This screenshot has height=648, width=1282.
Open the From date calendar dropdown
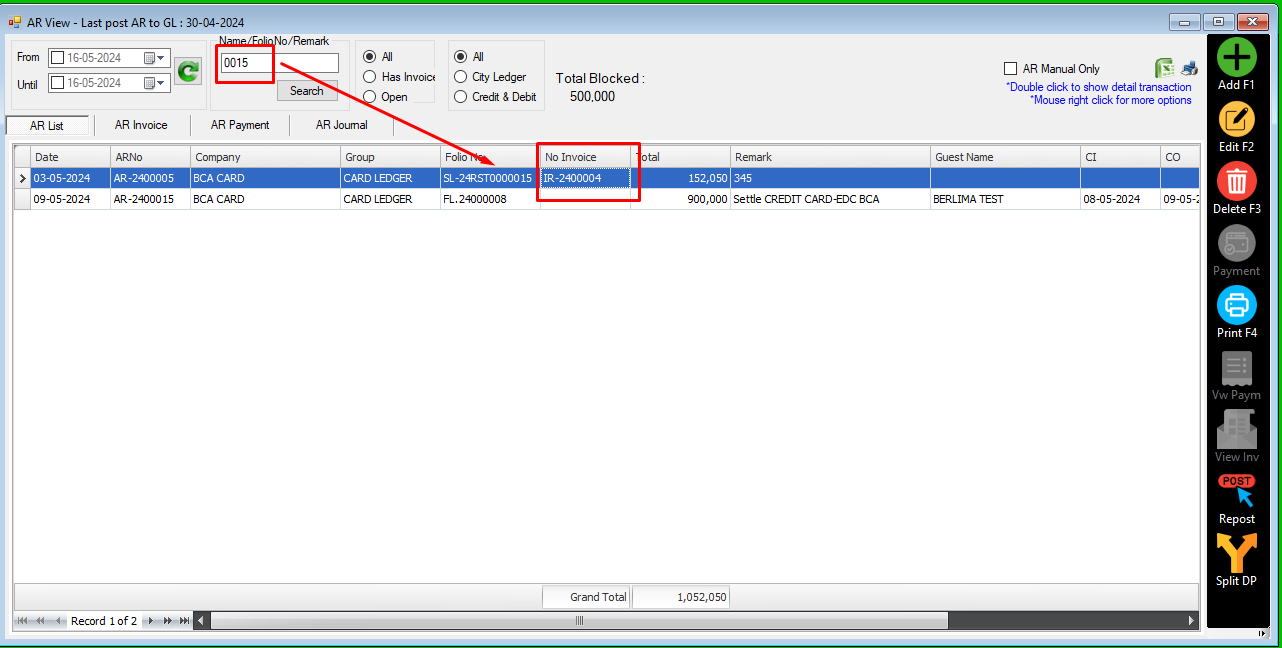coord(155,58)
